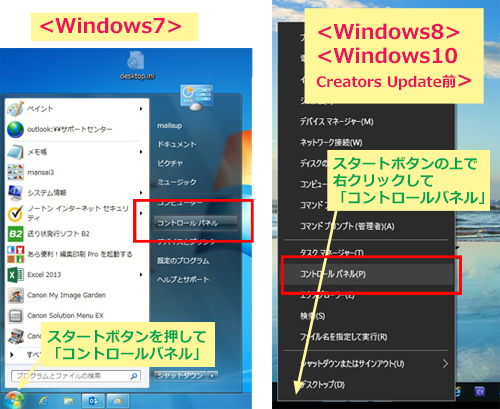Click the desktop.ini file on desktop
Screen dimensions: 500x409
(x=137, y=66)
